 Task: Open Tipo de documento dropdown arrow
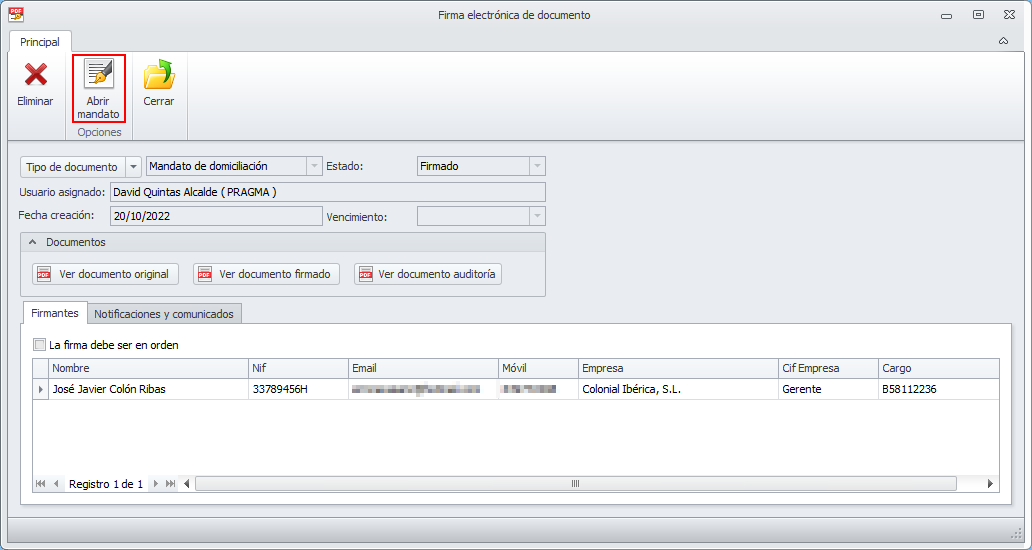(x=134, y=167)
